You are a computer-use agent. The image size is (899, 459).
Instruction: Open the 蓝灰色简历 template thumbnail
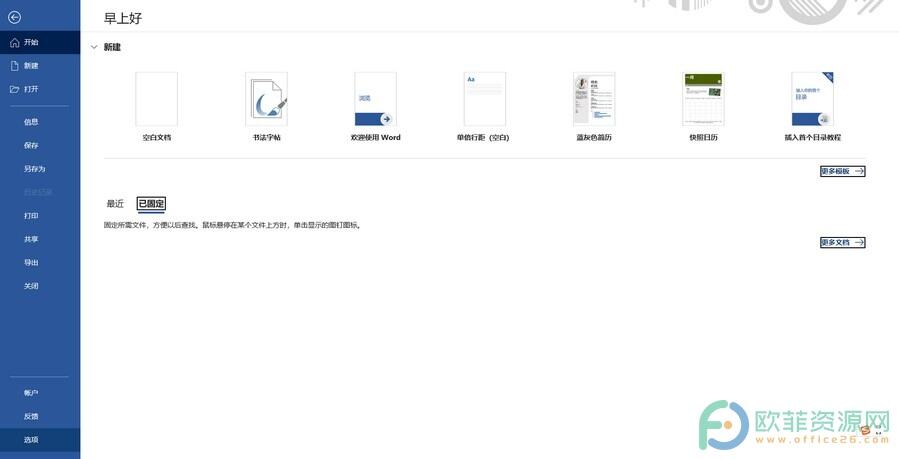pos(594,99)
